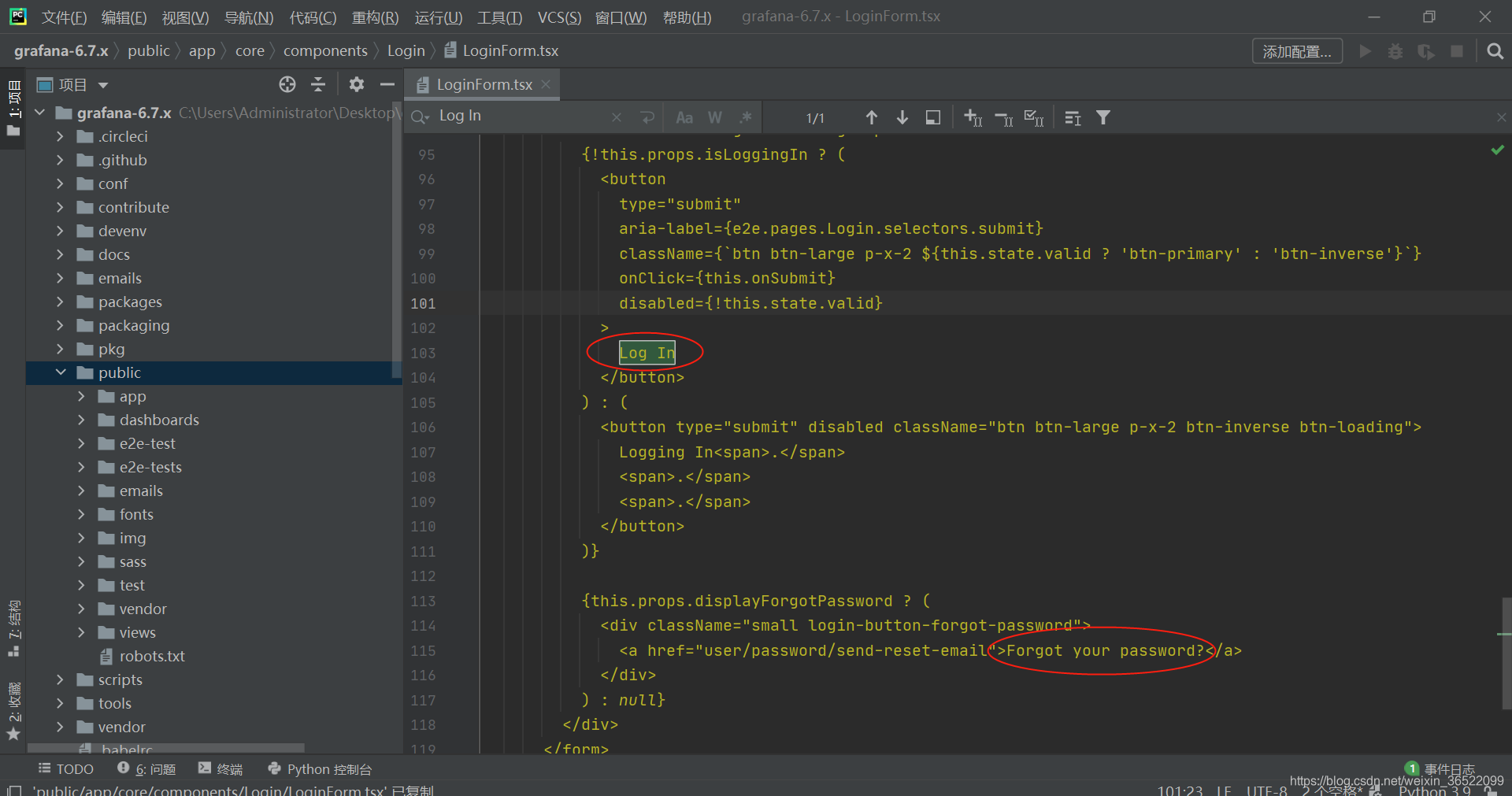Click the new line icon in find bar
This screenshot has height=796, width=1512.
tap(647, 117)
